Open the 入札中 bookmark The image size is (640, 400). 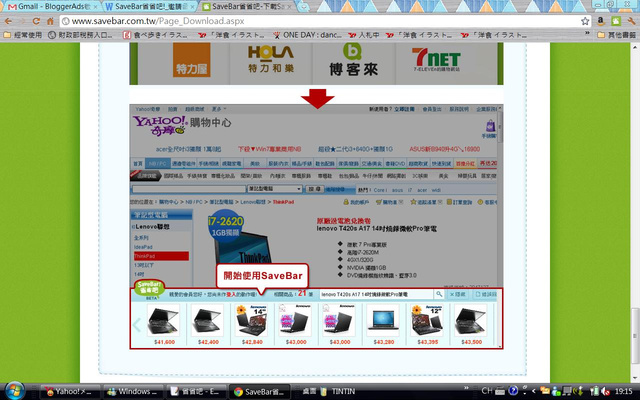pyautogui.click(x=364, y=35)
